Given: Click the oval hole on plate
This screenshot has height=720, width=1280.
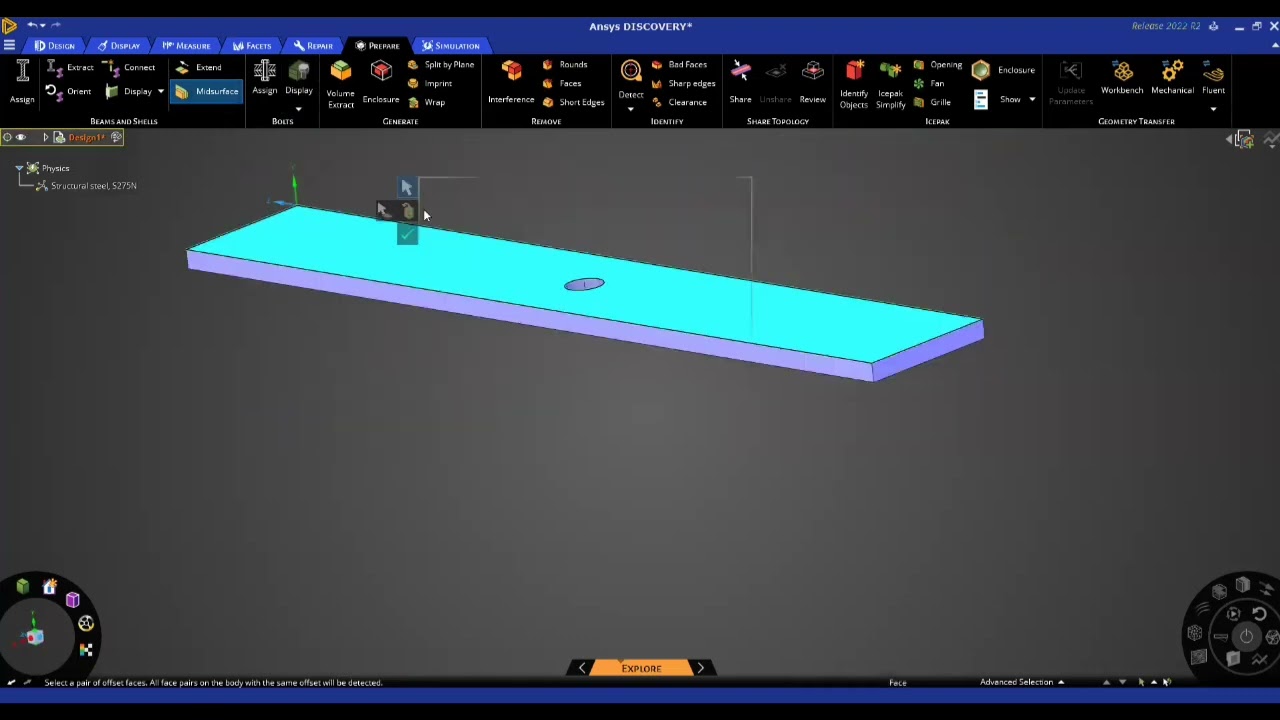Looking at the screenshot, I should (x=584, y=285).
